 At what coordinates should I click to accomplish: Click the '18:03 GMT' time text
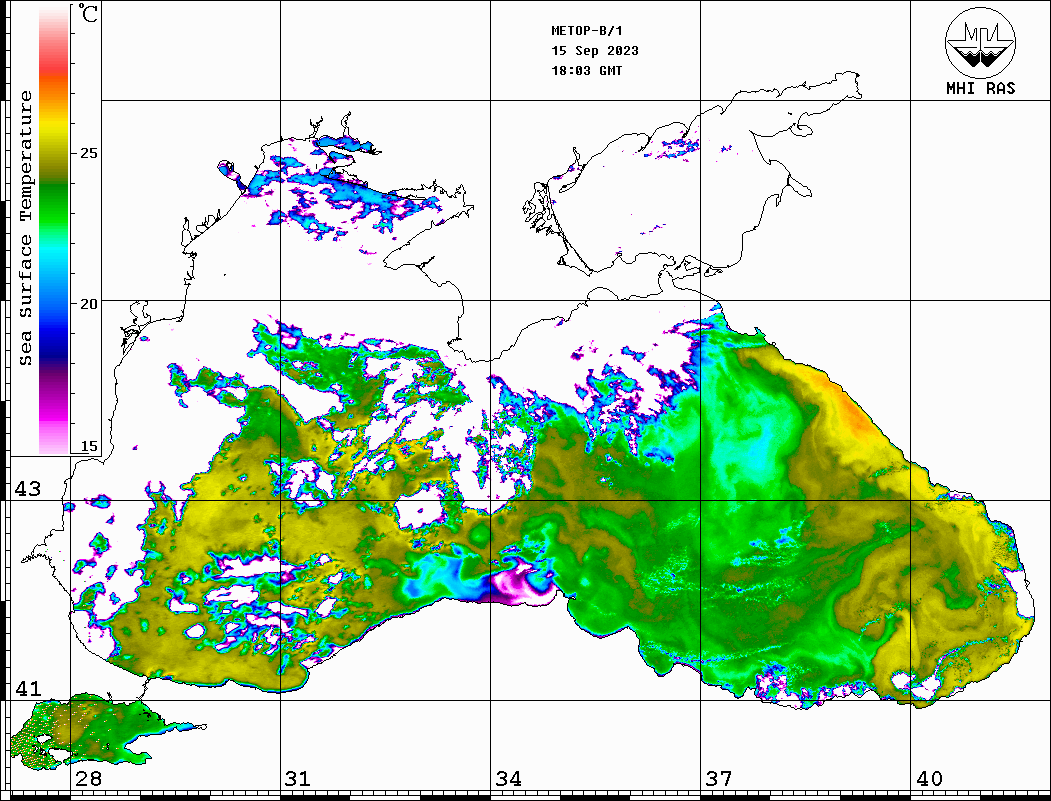coord(586,70)
